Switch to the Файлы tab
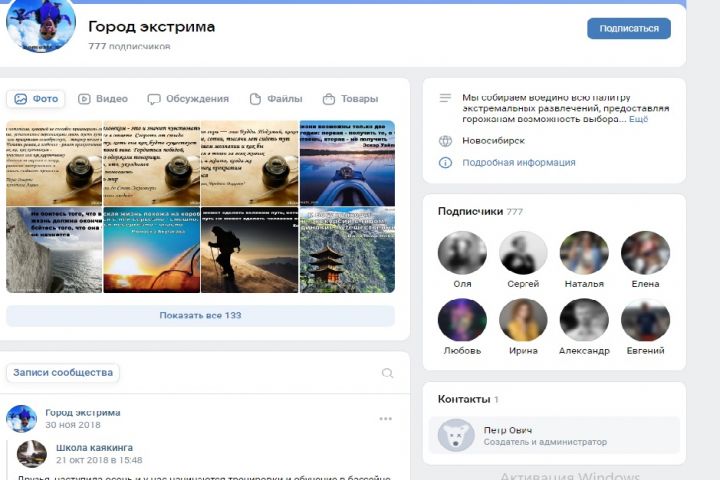The height and width of the screenshot is (480, 720). 276,99
